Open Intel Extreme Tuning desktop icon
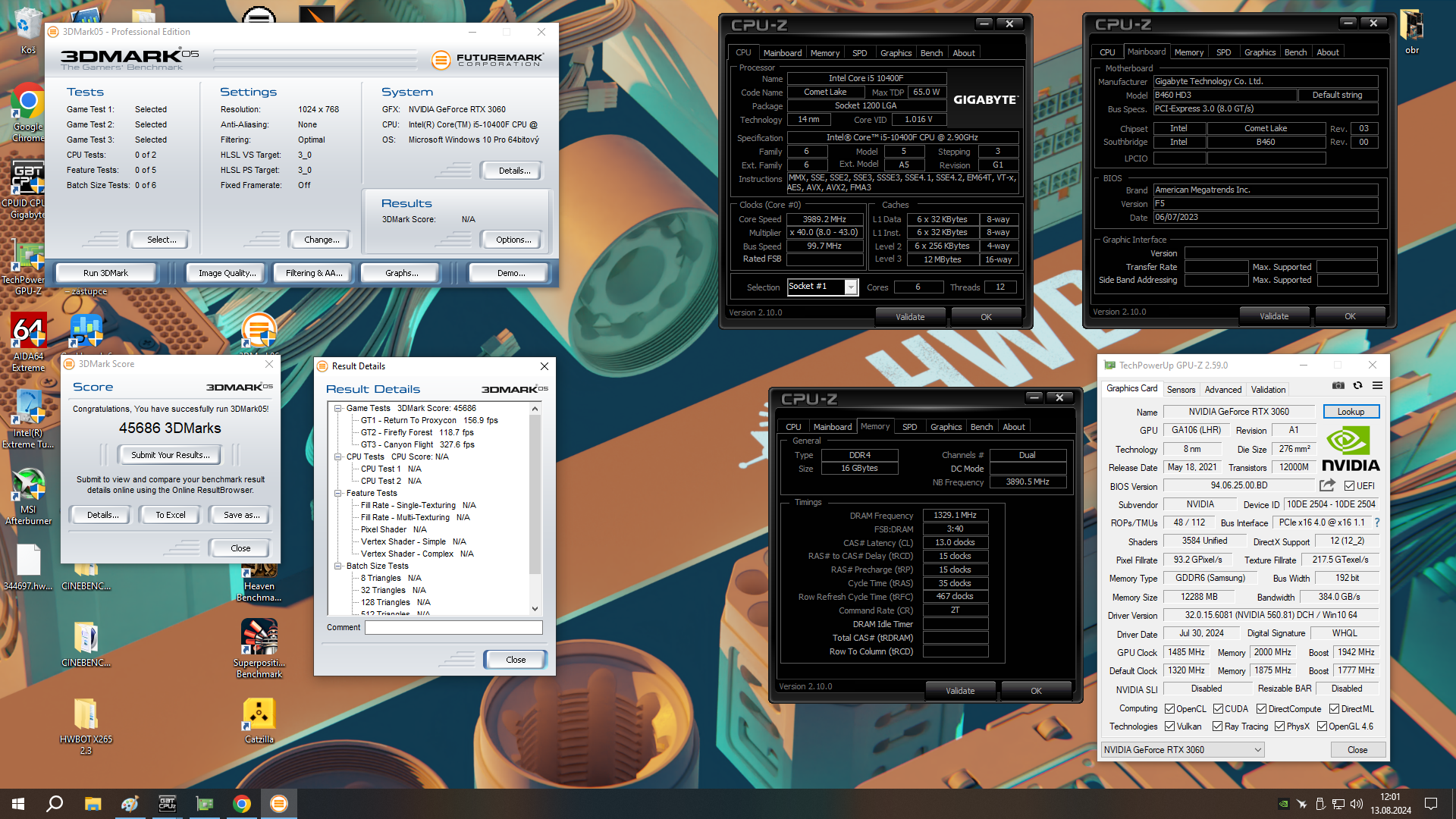 point(28,419)
